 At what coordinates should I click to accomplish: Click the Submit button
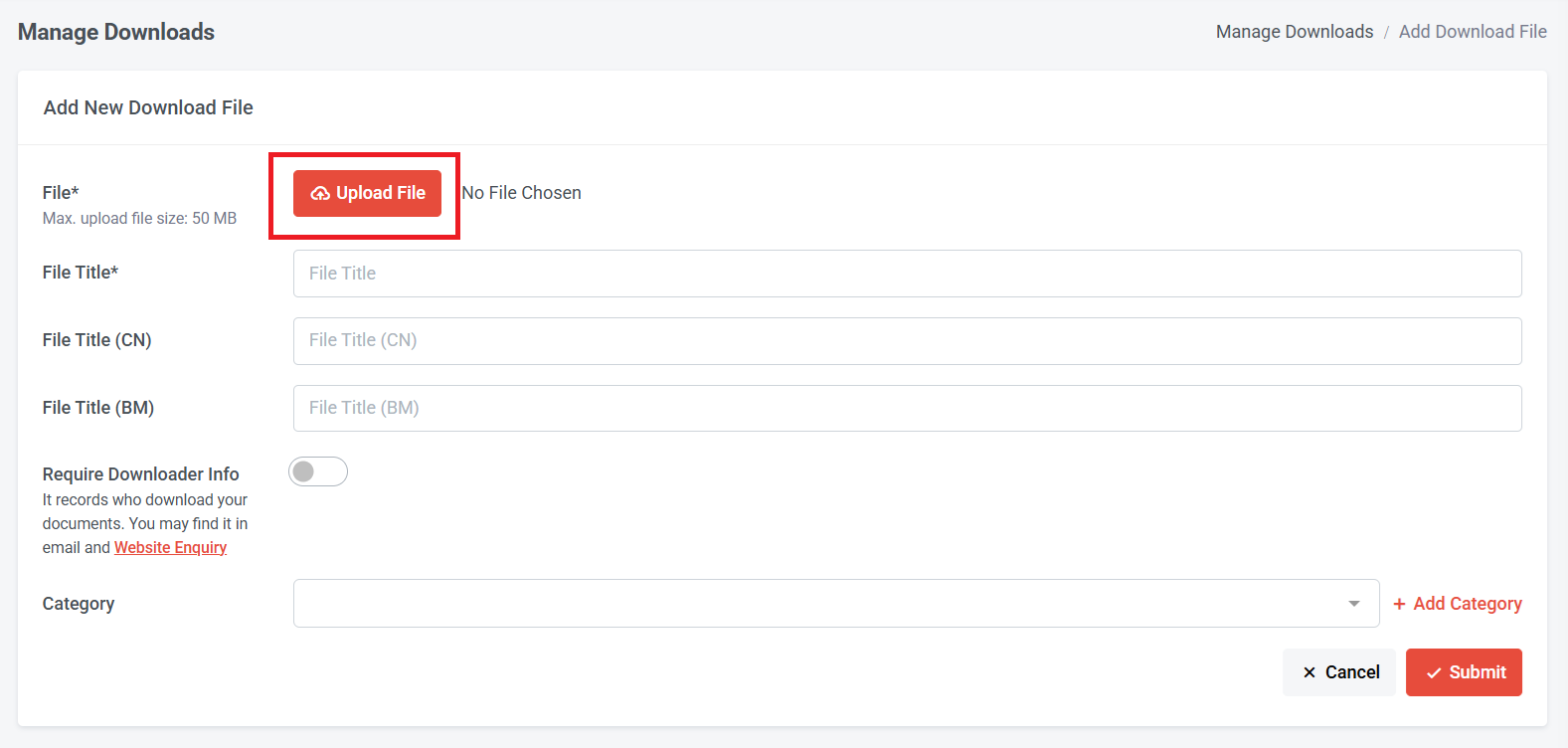(1464, 671)
